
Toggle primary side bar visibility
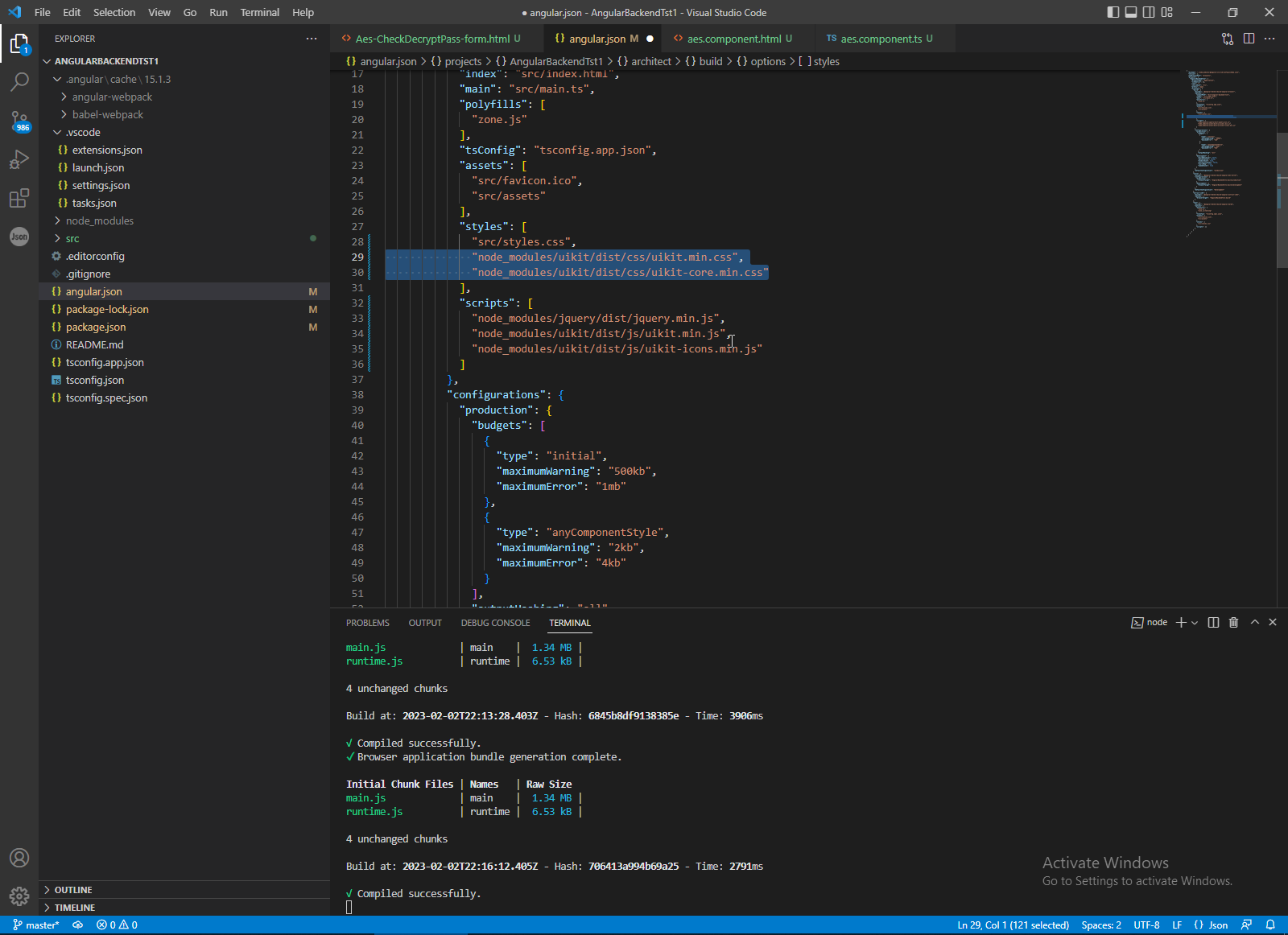[x=1113, y=12]
